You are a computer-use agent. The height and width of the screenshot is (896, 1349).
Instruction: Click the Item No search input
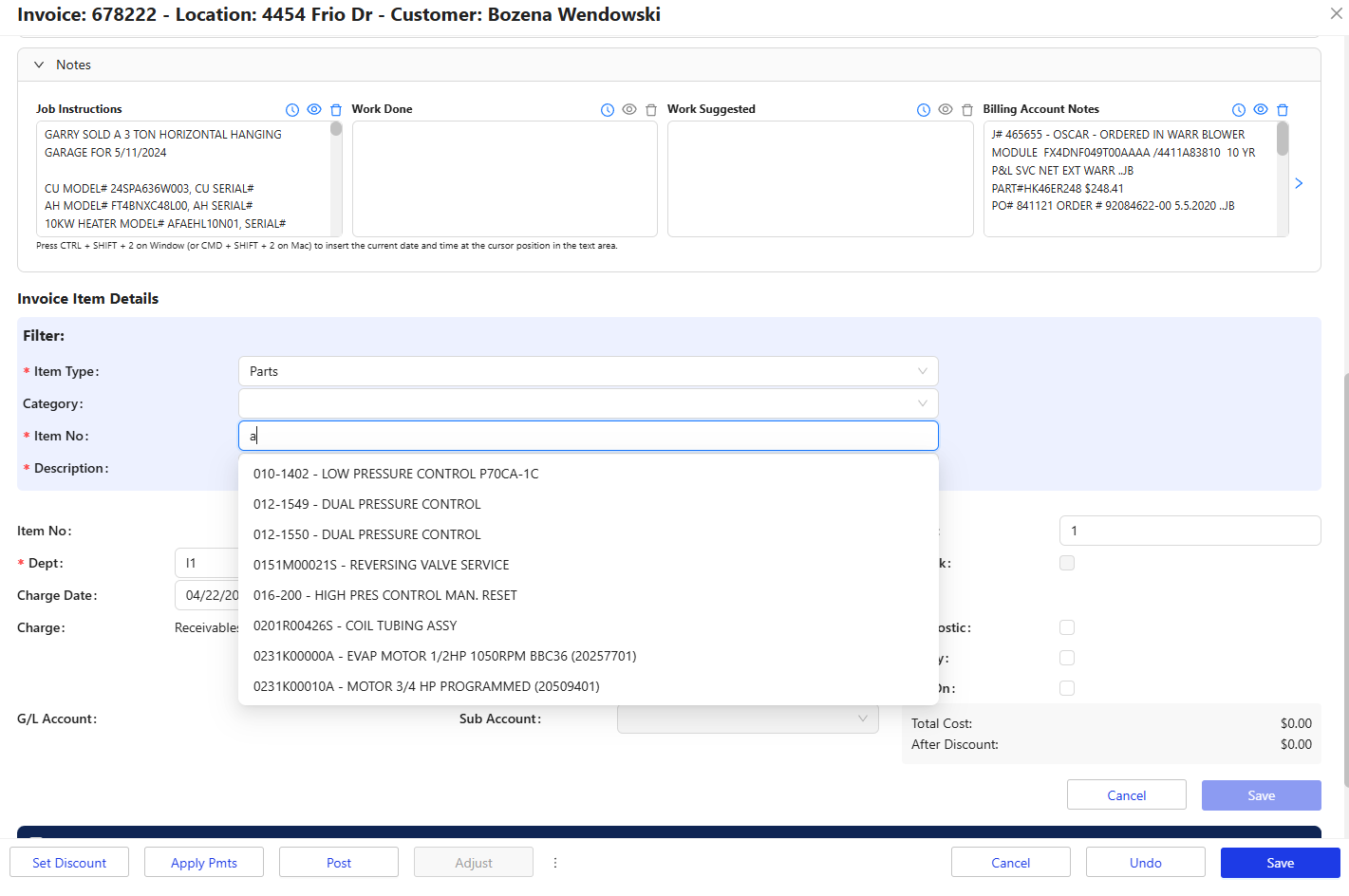point(589,436)
